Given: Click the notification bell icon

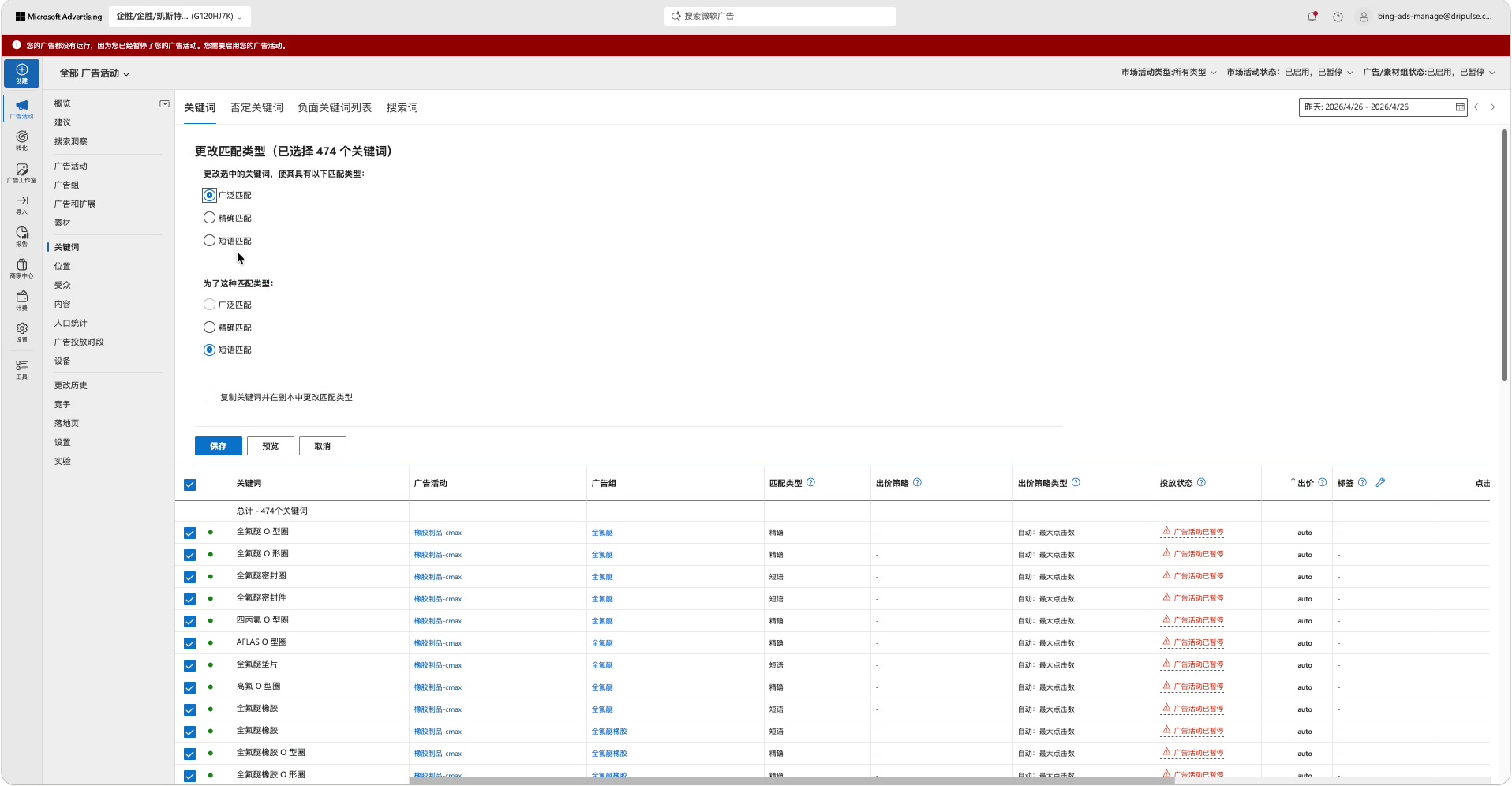Looking at the screenshot, I should tap(1312, 17).
